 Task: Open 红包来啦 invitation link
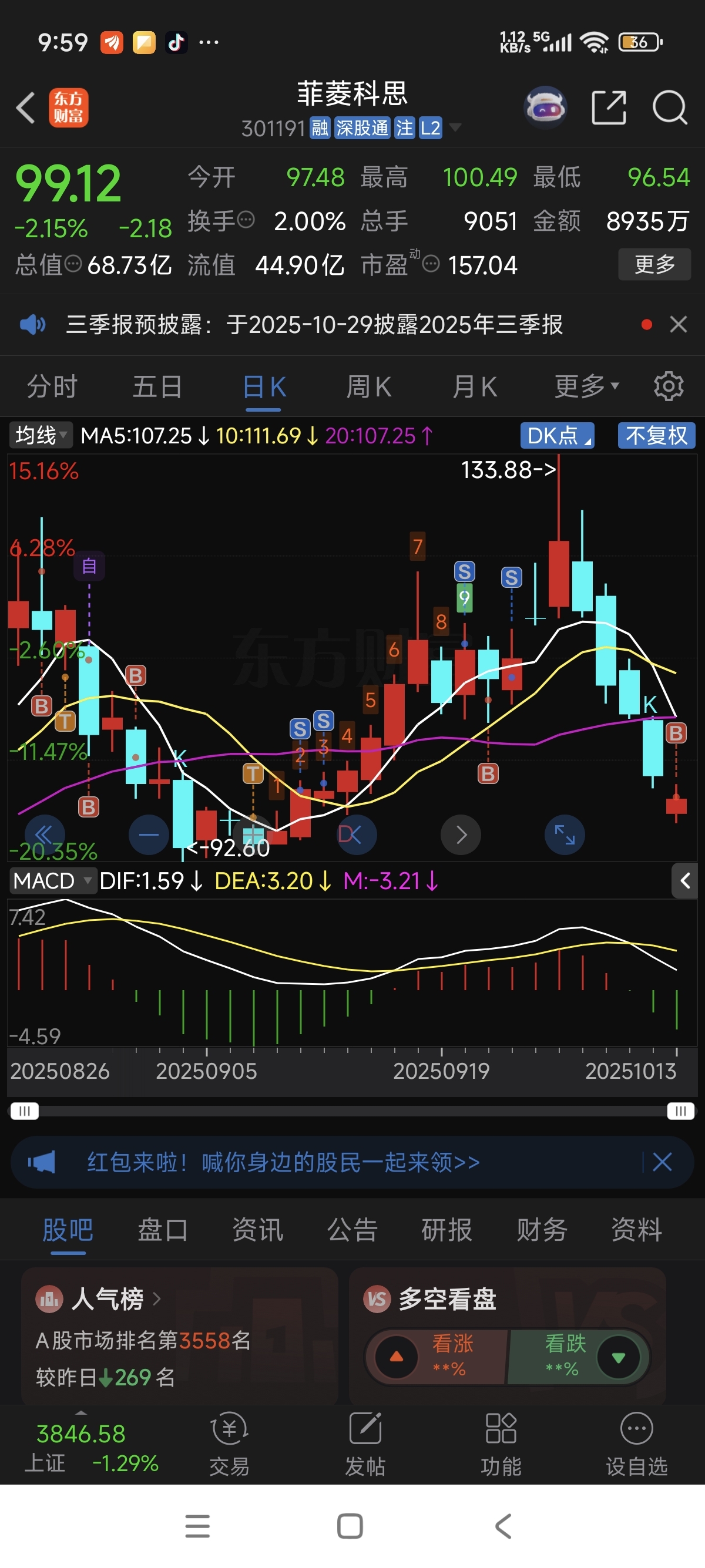tap(284, 1162)
